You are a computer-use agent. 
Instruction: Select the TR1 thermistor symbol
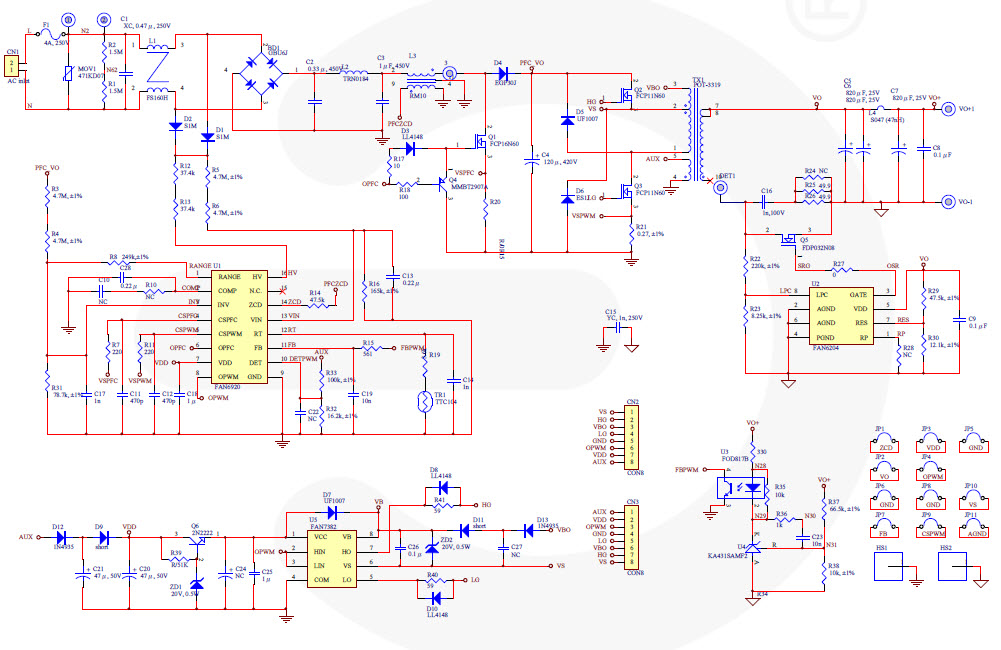[x=425, y=403]
